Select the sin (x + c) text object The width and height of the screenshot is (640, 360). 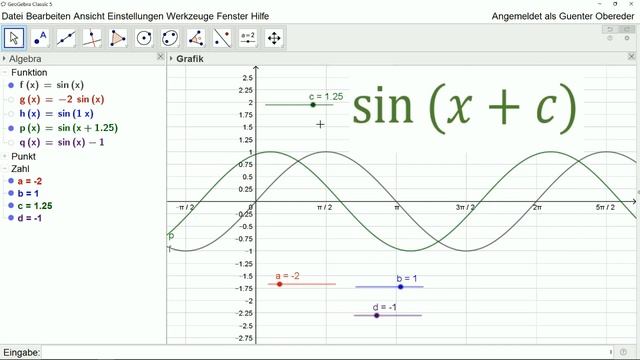coord(464,109)
